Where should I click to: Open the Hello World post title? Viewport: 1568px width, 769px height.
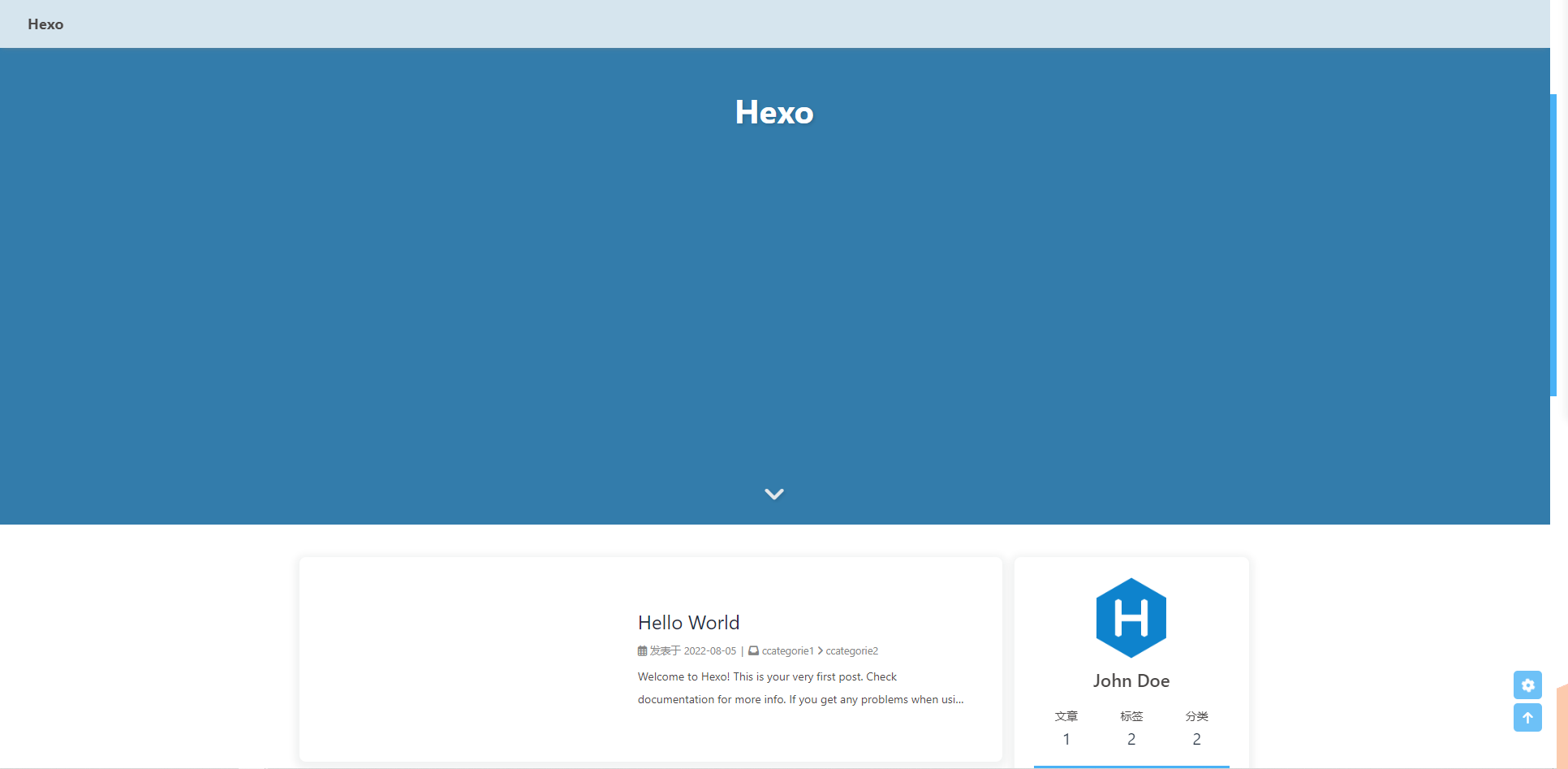[x=688, y=623]
